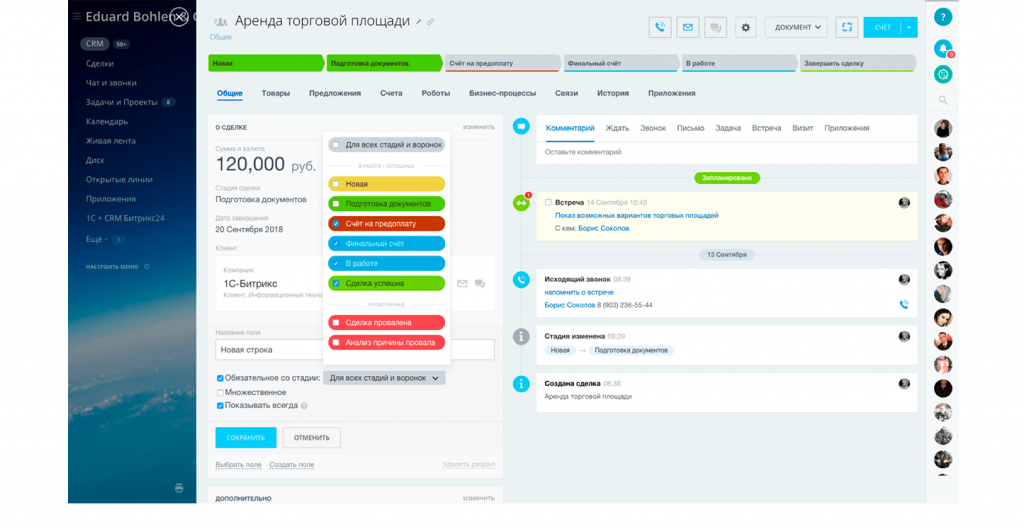
Task: Open notifications via the bell icon
Action: 942,48
